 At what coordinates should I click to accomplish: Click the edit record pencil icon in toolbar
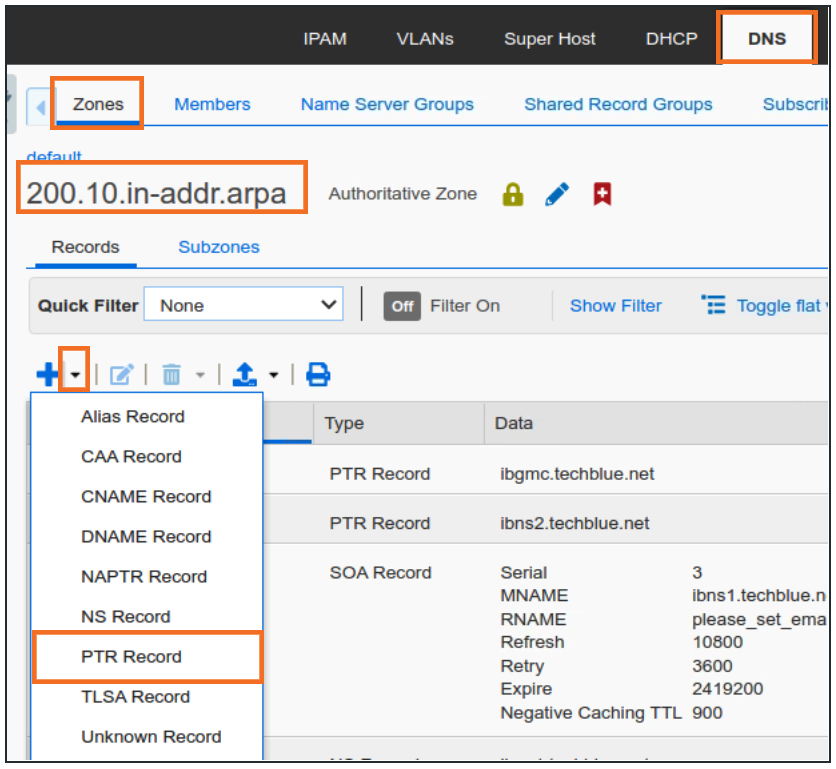click(x=121, y=375)
